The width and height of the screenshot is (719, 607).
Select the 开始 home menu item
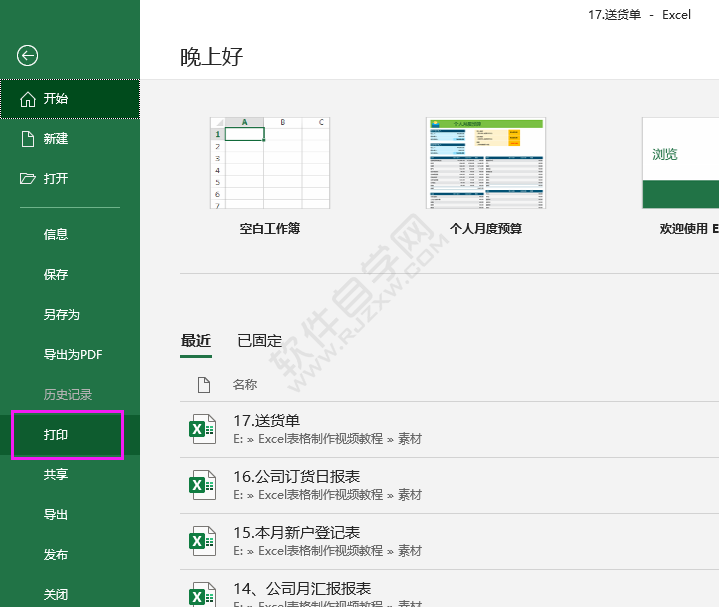click(x=70, y=99)
